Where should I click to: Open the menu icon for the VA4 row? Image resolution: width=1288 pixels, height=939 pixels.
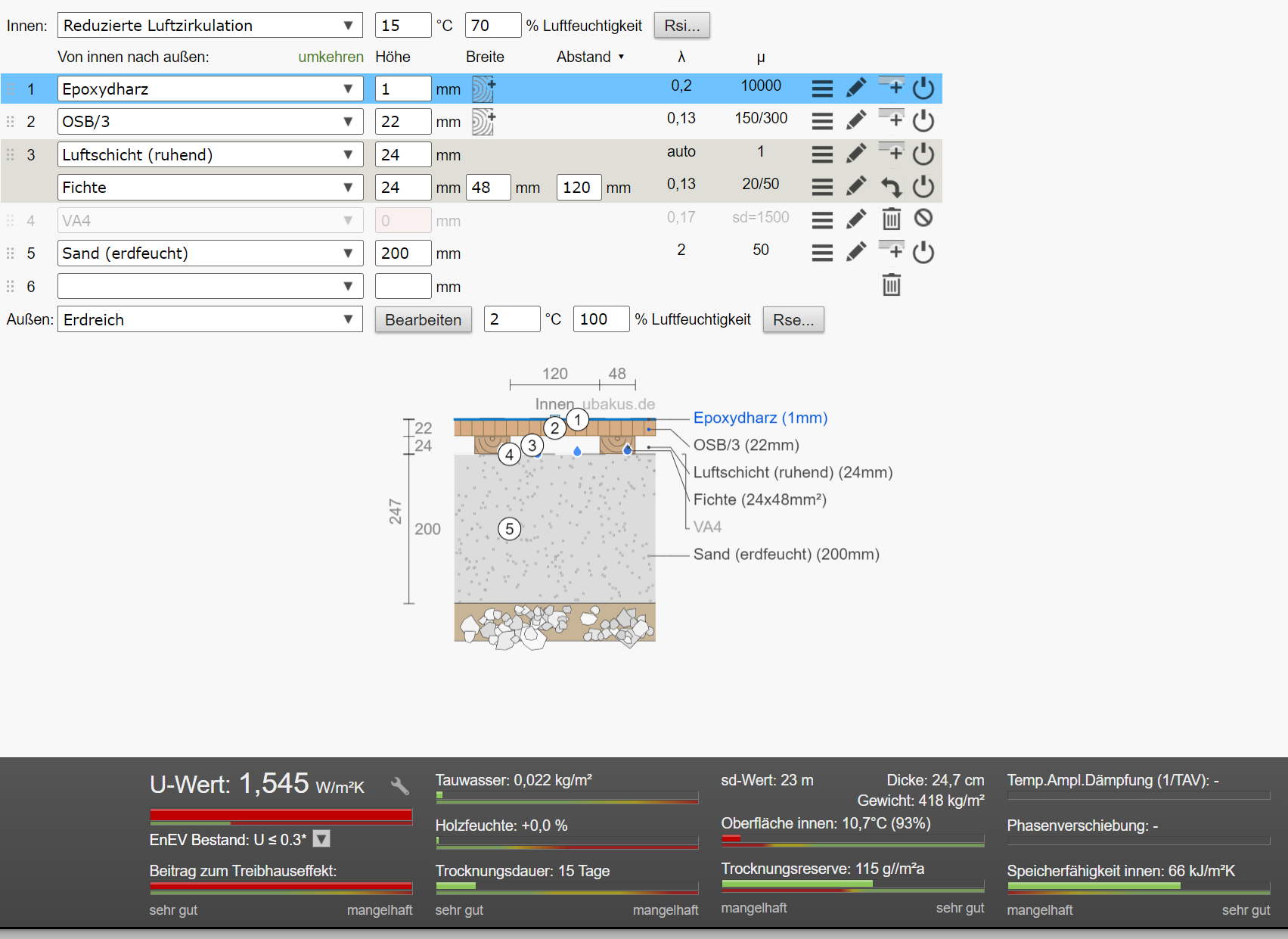(x=822, y=220)
